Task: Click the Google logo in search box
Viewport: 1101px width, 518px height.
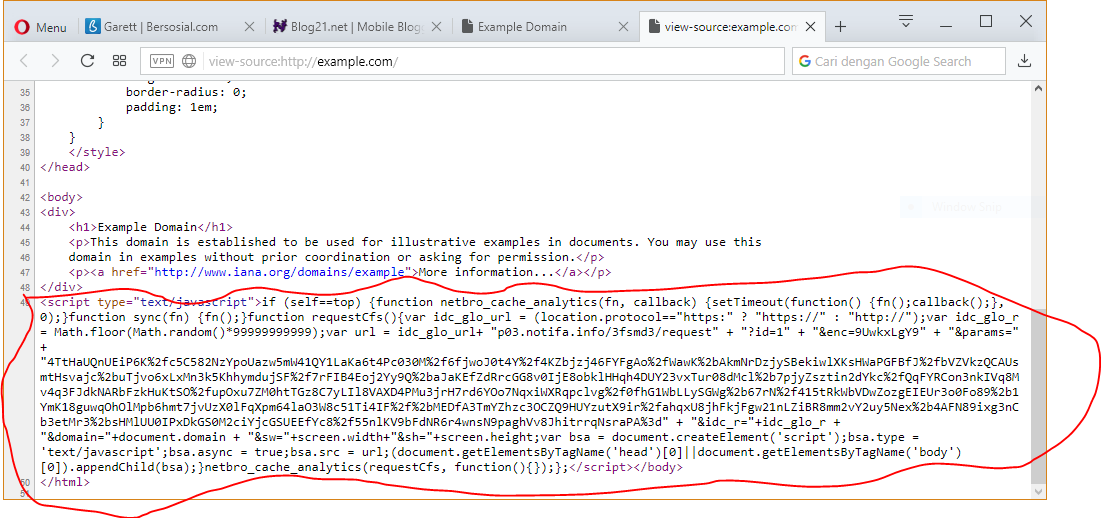Action: [805, 61]
